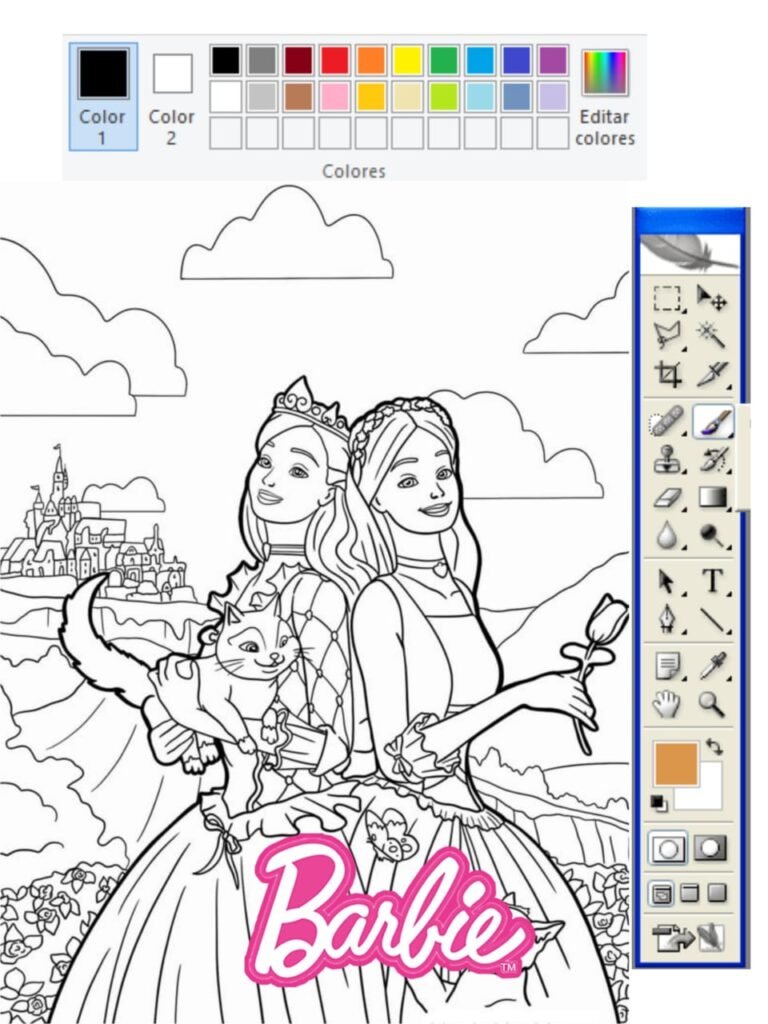Pick light turquoise palette color
The width and height of the screenshot is (768, 1024).
[481, 96]
